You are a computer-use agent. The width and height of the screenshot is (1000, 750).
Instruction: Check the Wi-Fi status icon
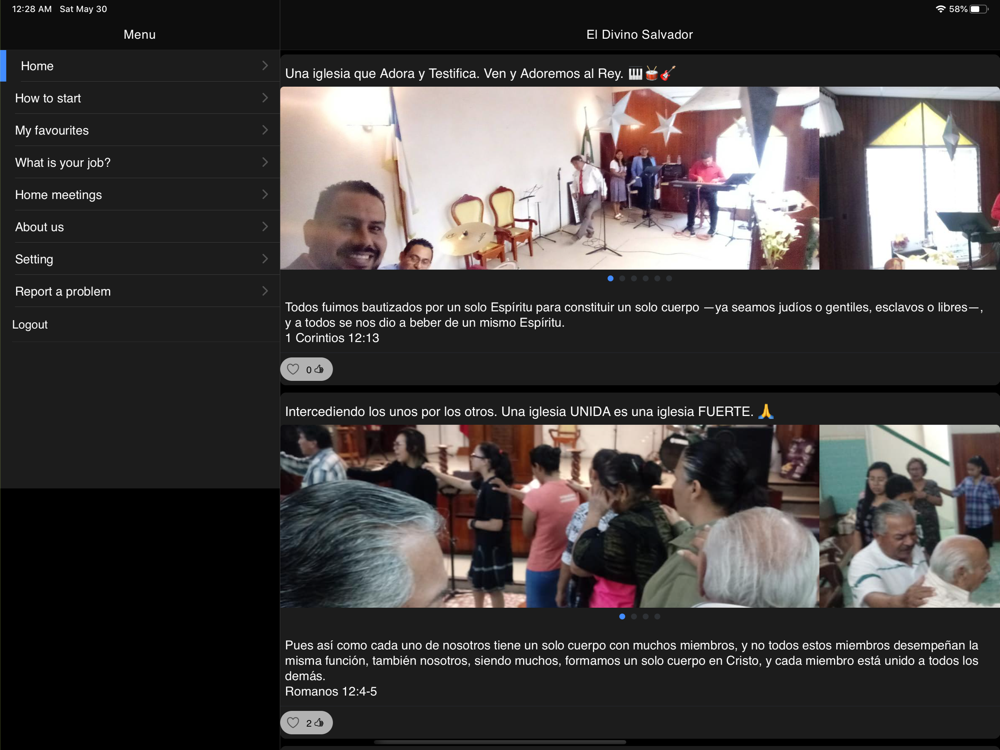click(940, 9)
